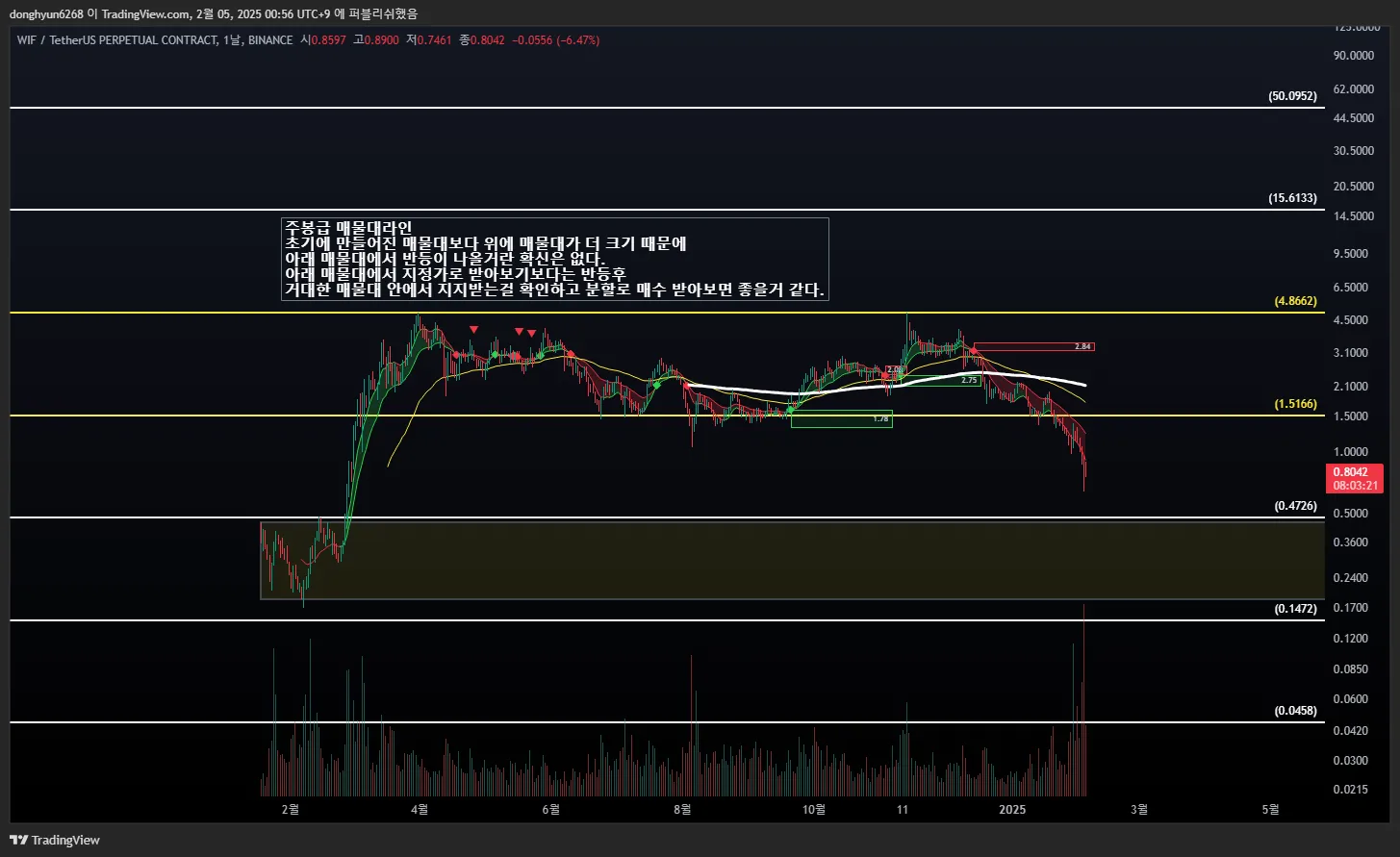
Task: Select the yellow (4.8662) level label
Action: (x=1295, y=301)
